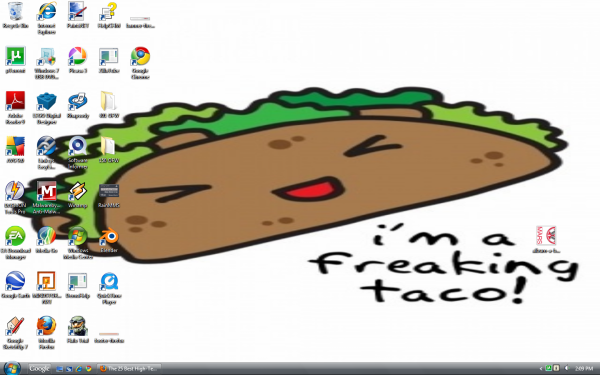Launch the Google Earth shortcut

(15, 285)
